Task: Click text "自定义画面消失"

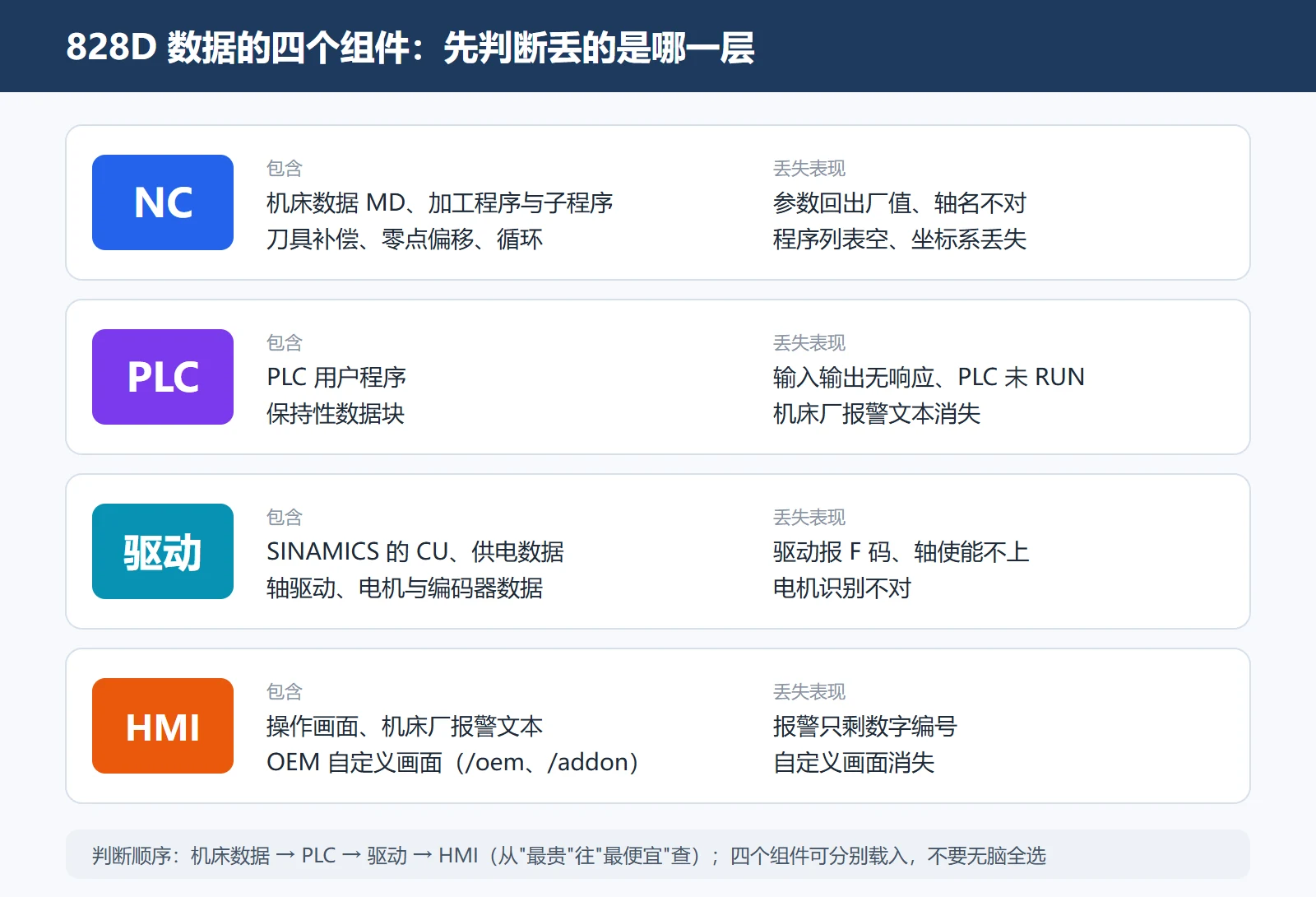Action: click(854, 762)
